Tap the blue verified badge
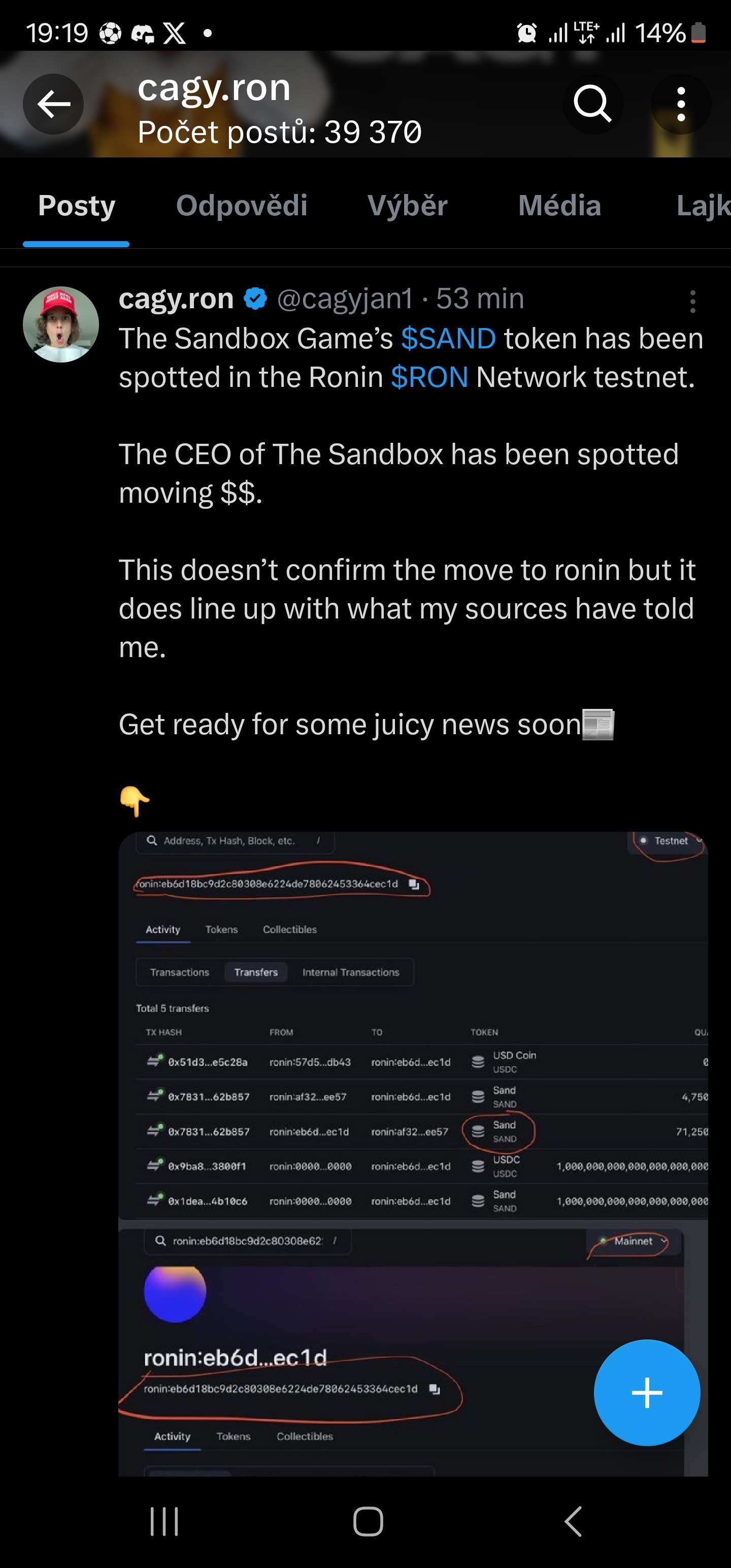 [x=256, y=299]
